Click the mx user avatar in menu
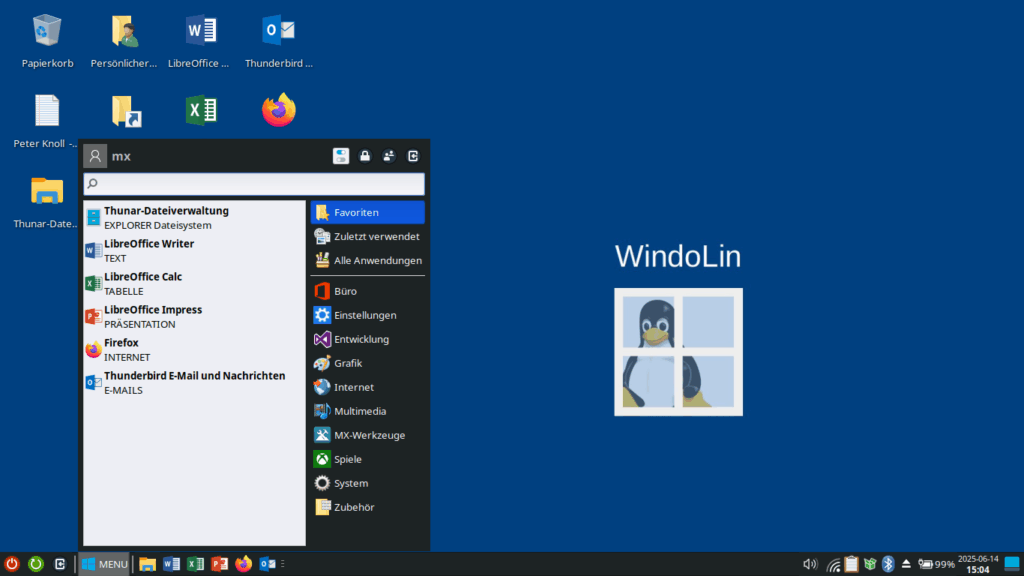The height and width of the screenshot is (576, 1024). click(x=95, y=156)
